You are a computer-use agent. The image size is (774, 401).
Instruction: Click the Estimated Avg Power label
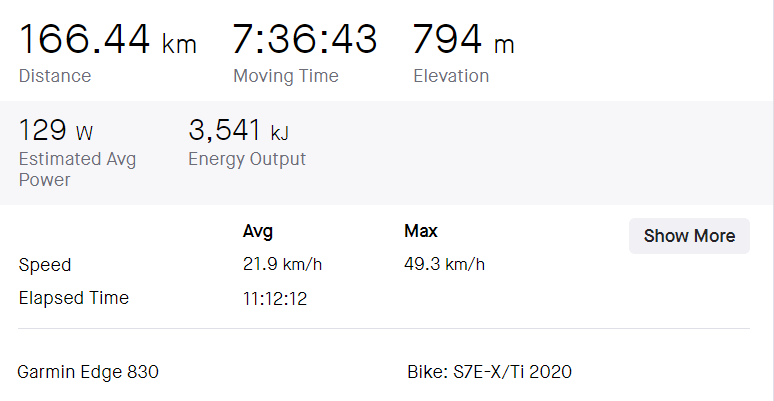[77, 169]
